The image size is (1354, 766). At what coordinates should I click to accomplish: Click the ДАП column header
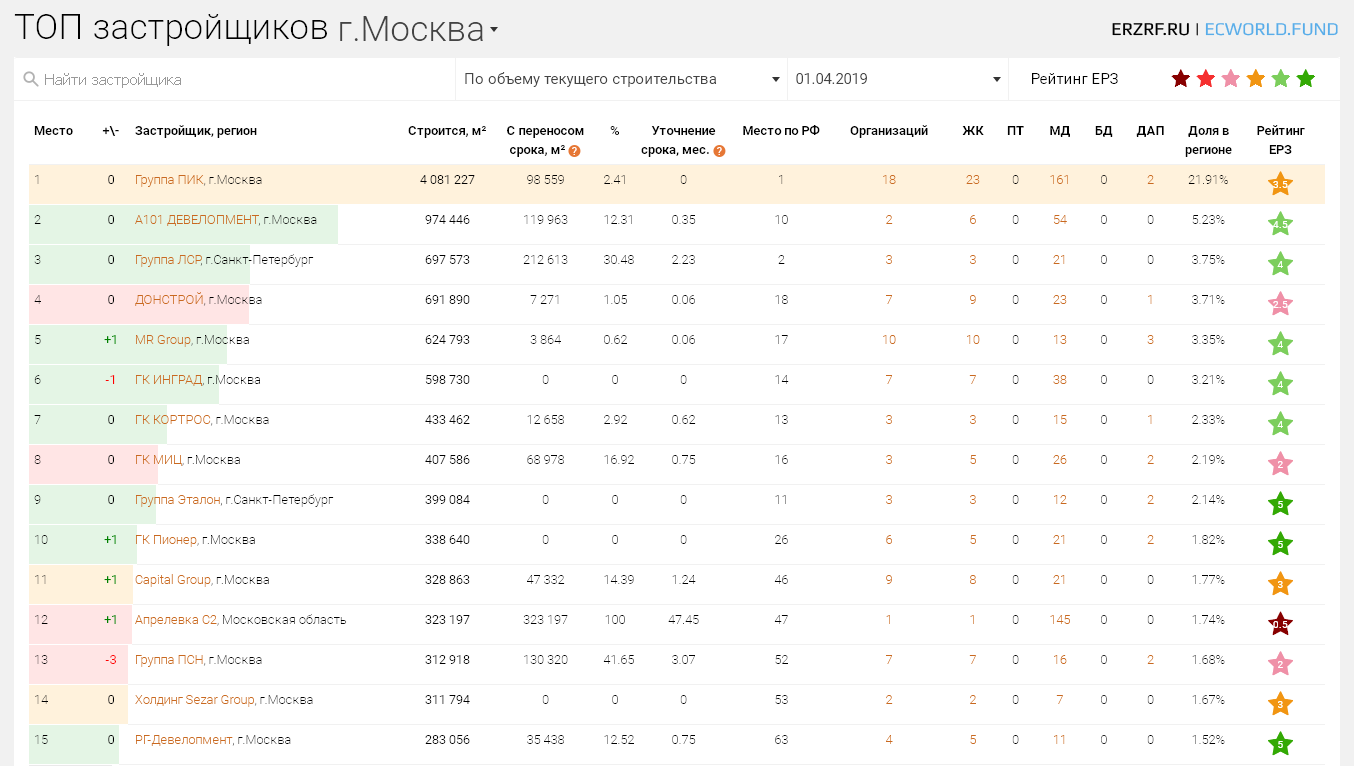pos(1150,131)
